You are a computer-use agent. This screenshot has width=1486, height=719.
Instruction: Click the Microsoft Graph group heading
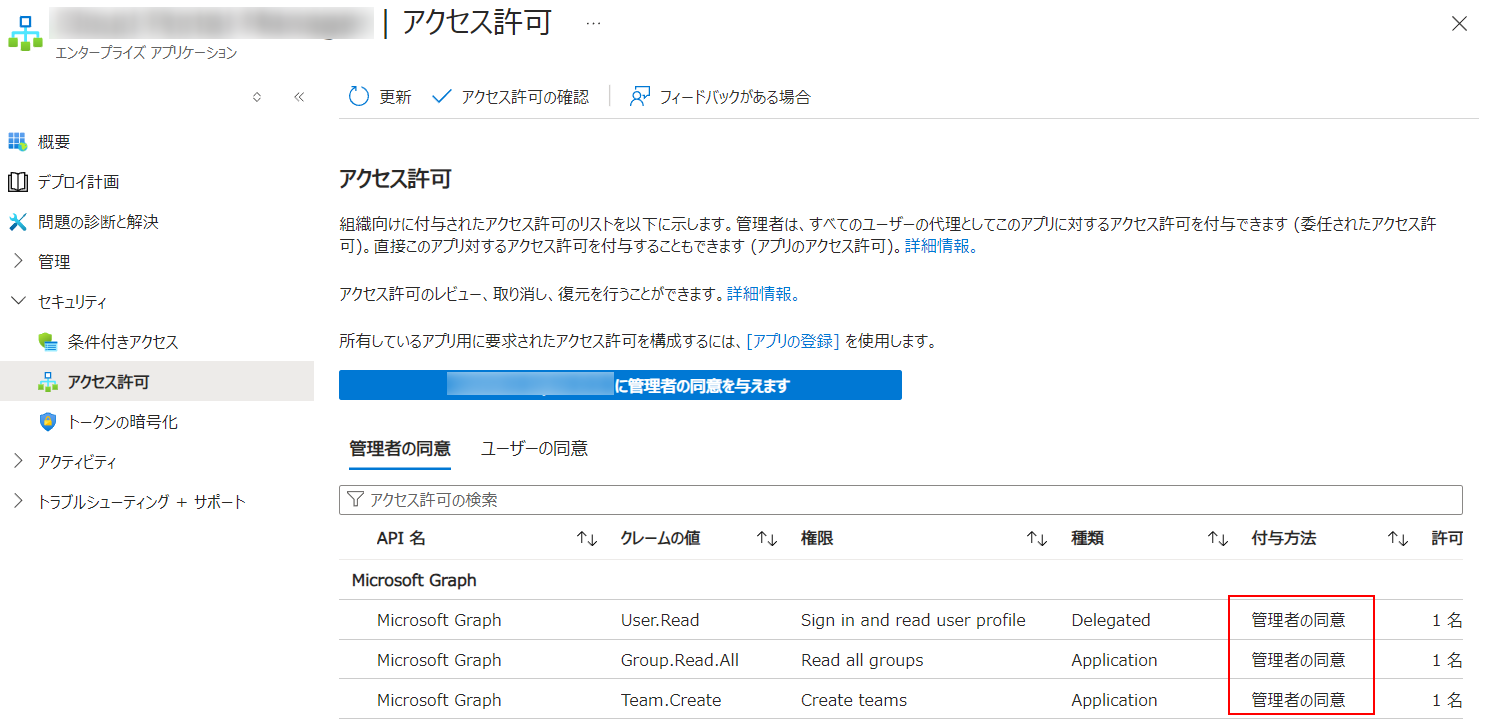pos(414,580)
